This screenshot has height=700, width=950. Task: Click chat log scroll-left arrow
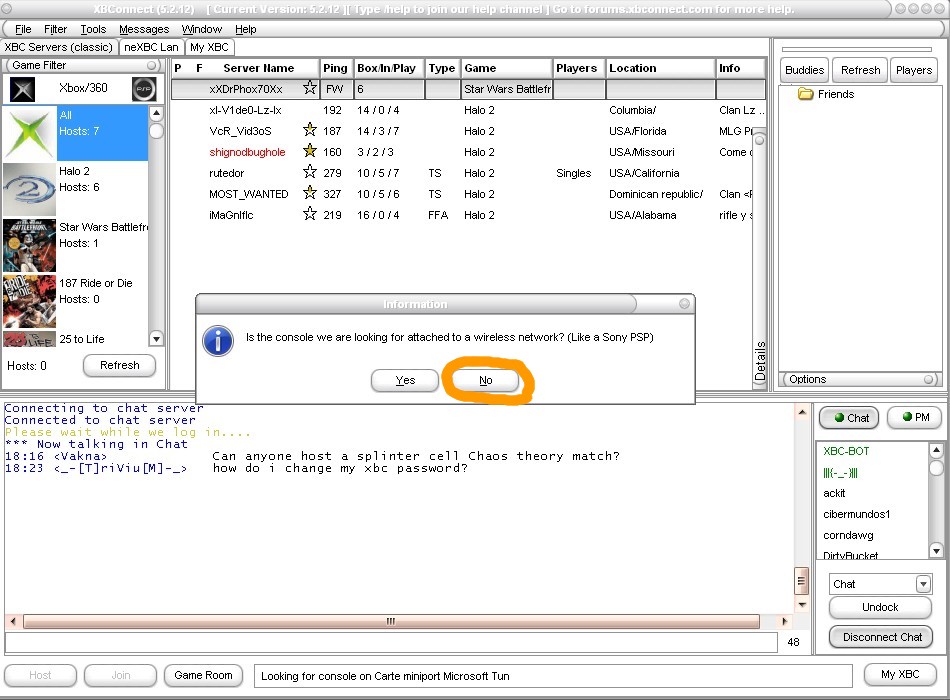coord(13,621)
